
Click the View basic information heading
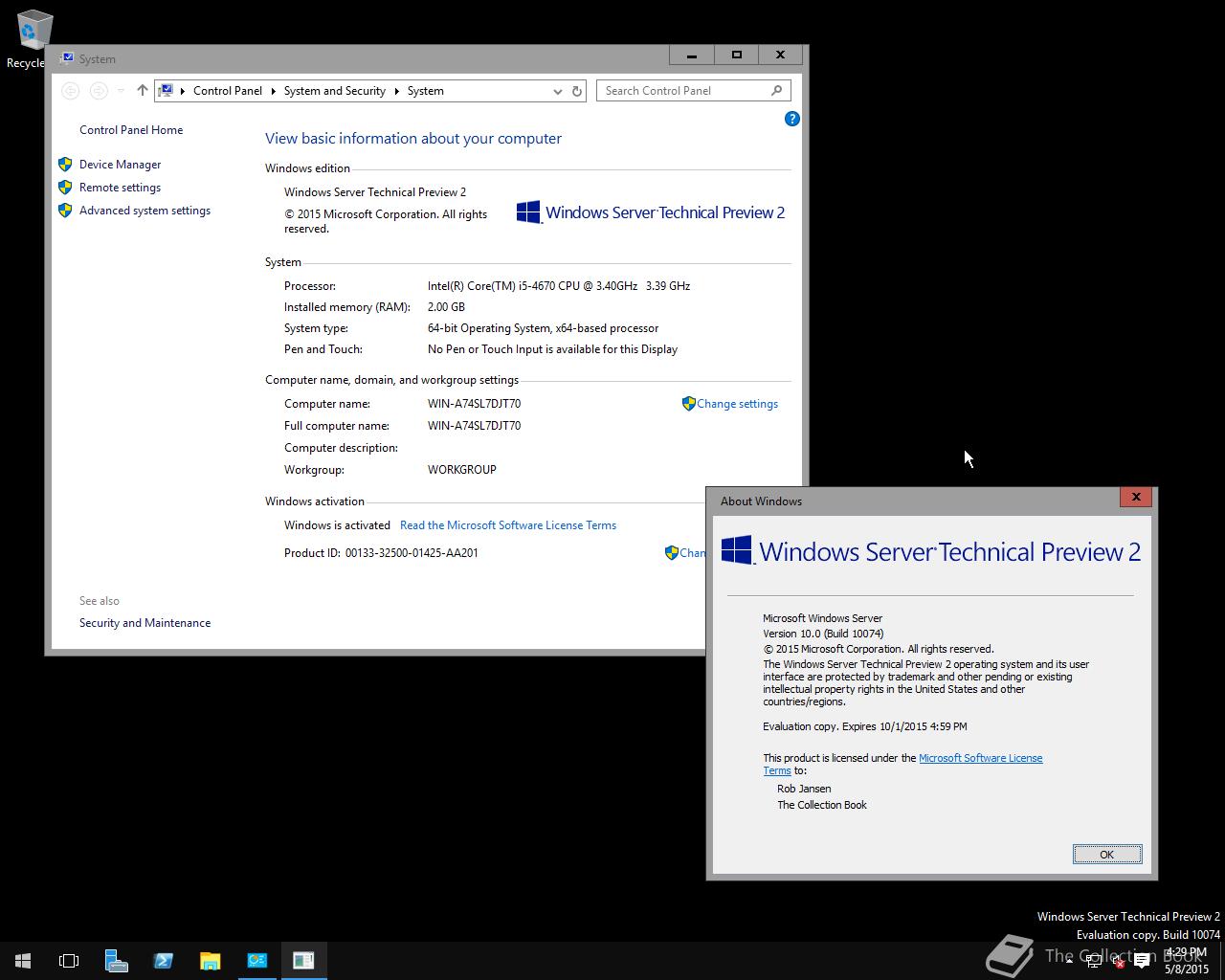[x=413, y=139]
